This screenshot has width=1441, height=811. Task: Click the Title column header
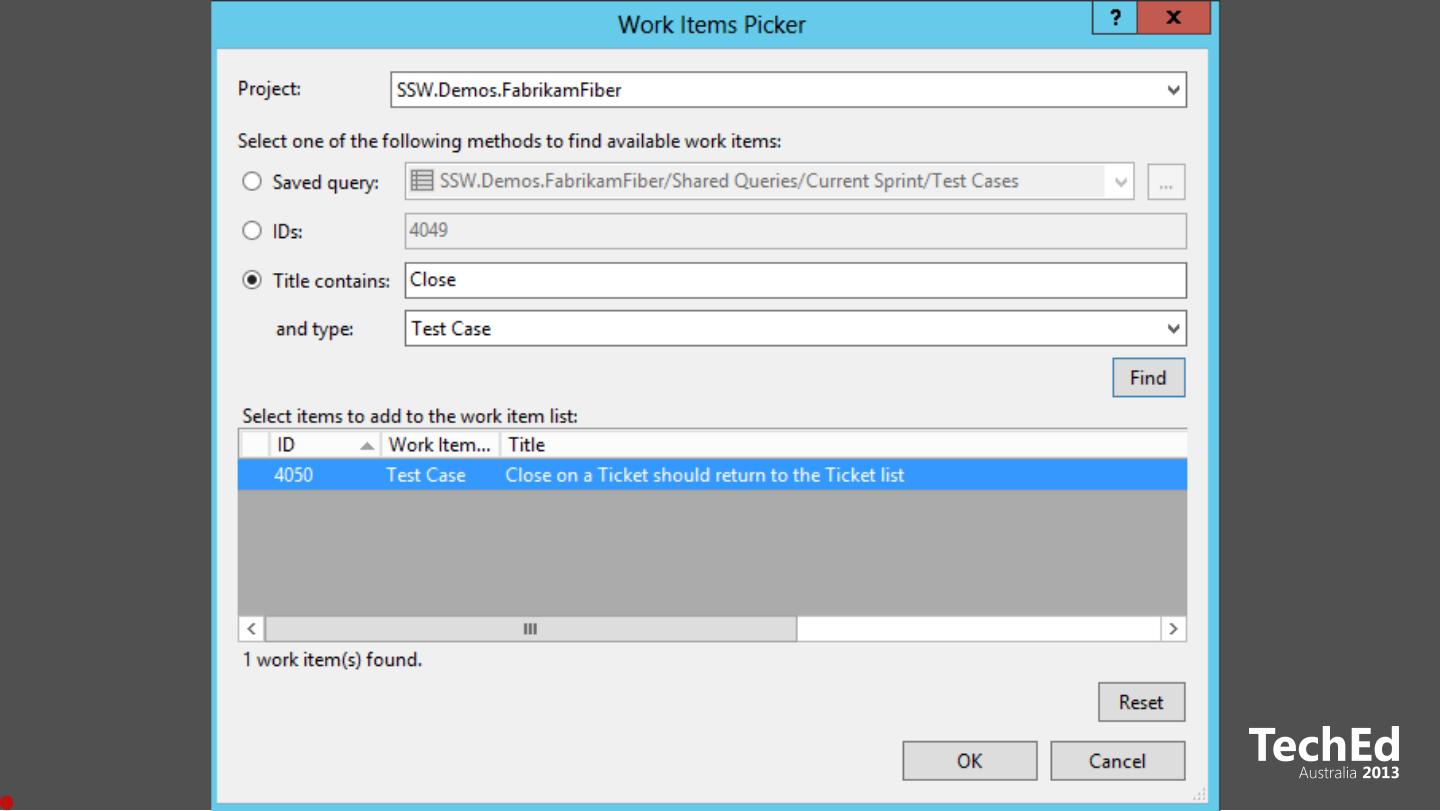tap(844, 445)
